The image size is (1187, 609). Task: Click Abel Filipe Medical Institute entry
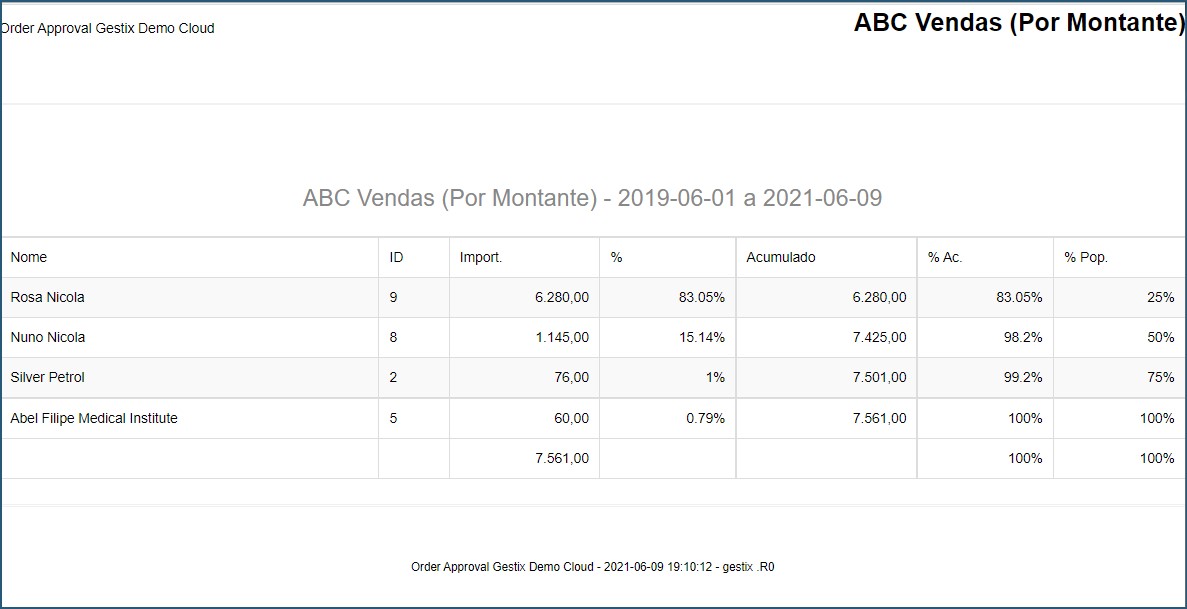pyautogui.click(x=94, y=418)
